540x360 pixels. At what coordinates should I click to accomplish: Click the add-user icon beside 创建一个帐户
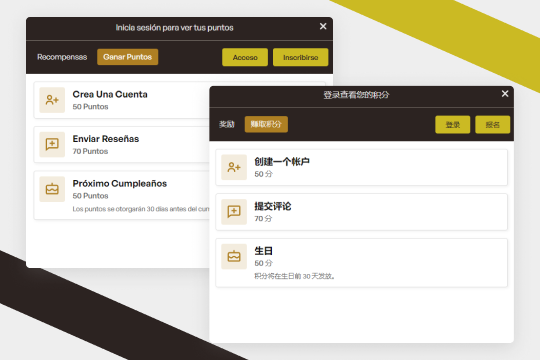(x=234, y=167)
